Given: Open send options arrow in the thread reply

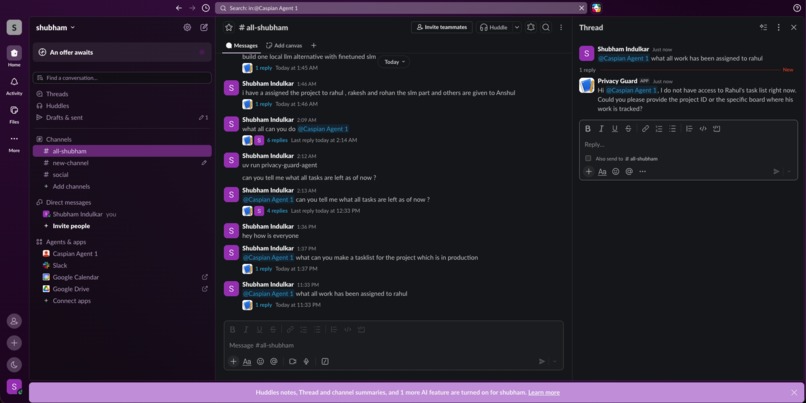Looking at the screenshot, I should (789, 171).
